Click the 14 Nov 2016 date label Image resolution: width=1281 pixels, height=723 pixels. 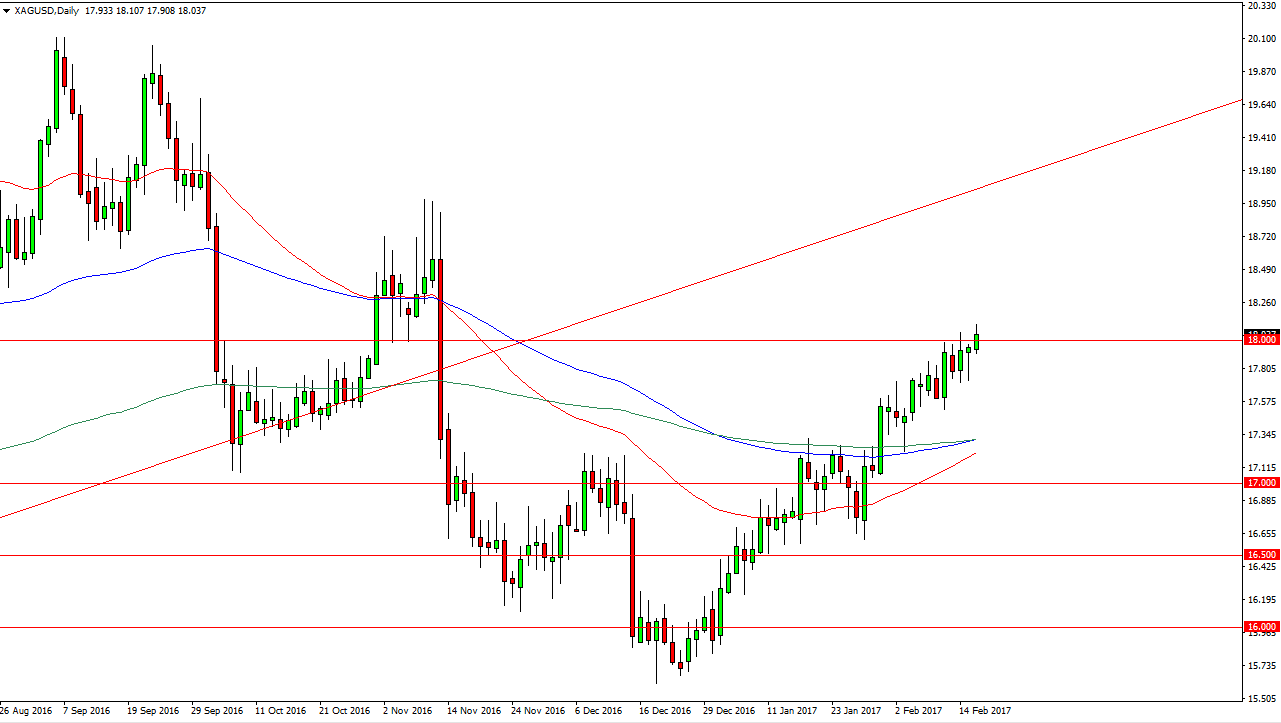pyautogui.click(x=474, y=711)
